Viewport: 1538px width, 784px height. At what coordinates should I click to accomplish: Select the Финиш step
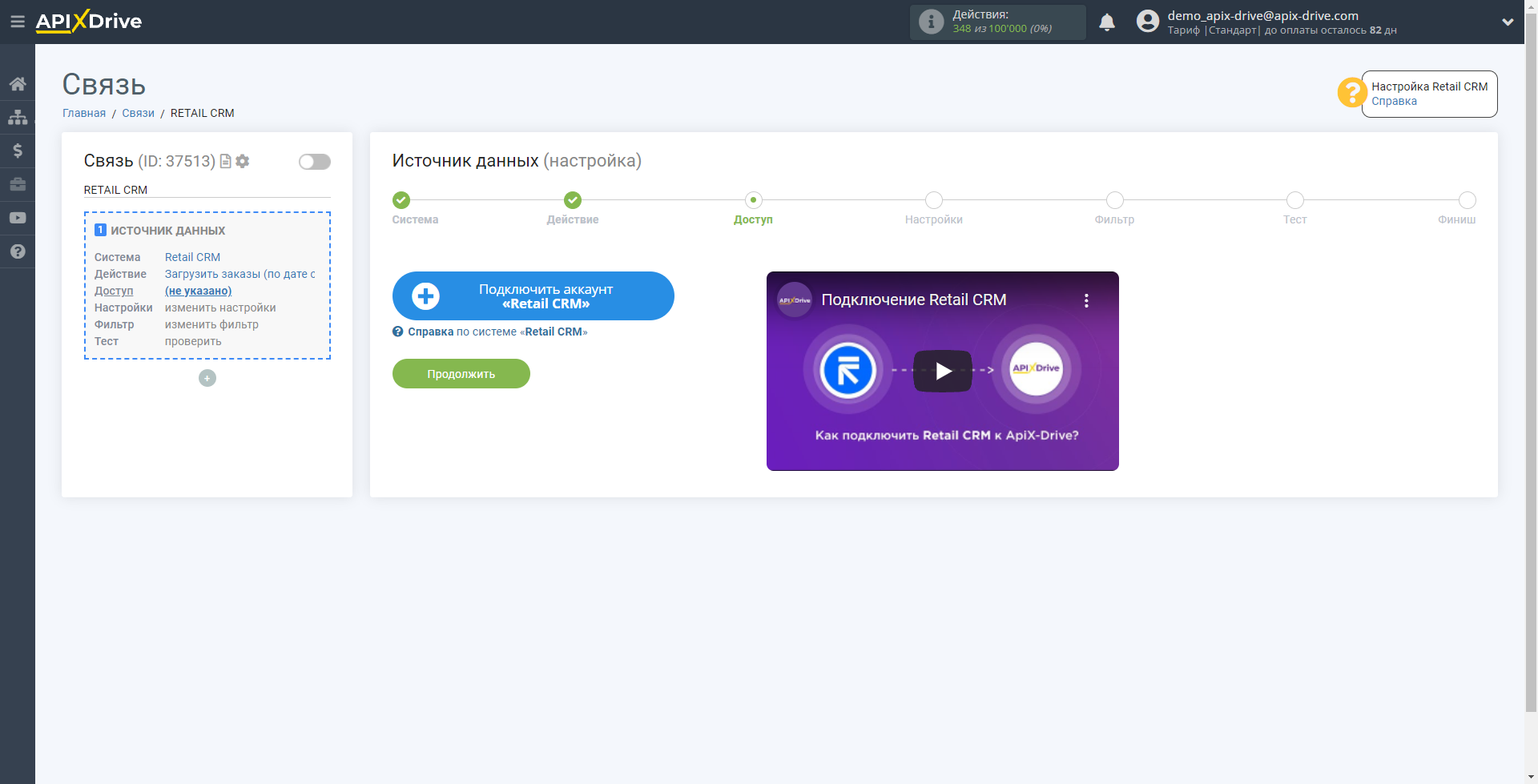1467,200
